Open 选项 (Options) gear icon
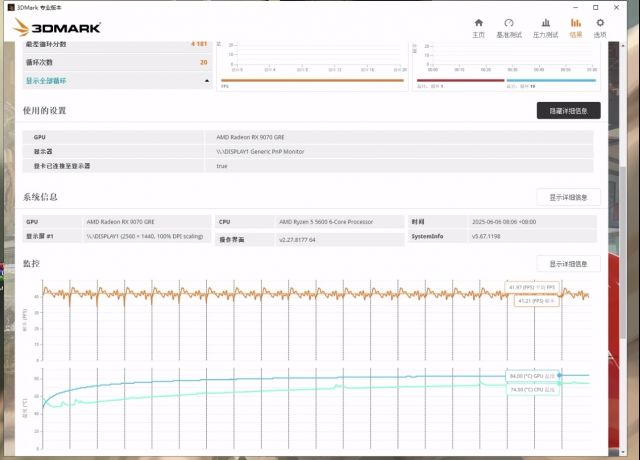This screenshot has height=460, width=640. tap(600, 26)
